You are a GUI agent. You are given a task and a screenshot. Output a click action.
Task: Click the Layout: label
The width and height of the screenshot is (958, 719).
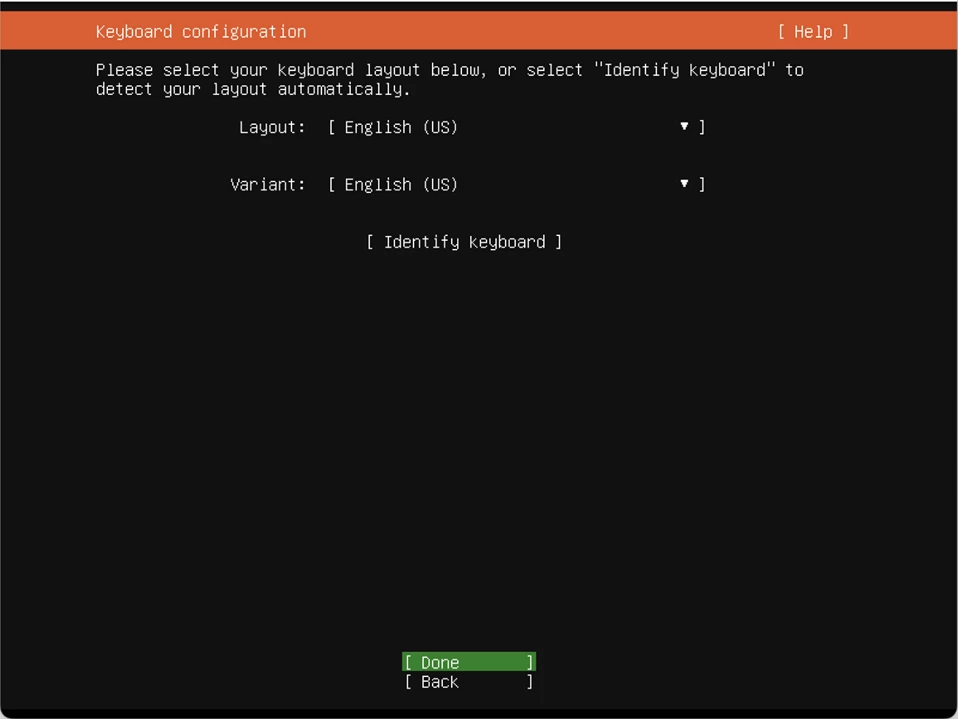click(272, 127)
